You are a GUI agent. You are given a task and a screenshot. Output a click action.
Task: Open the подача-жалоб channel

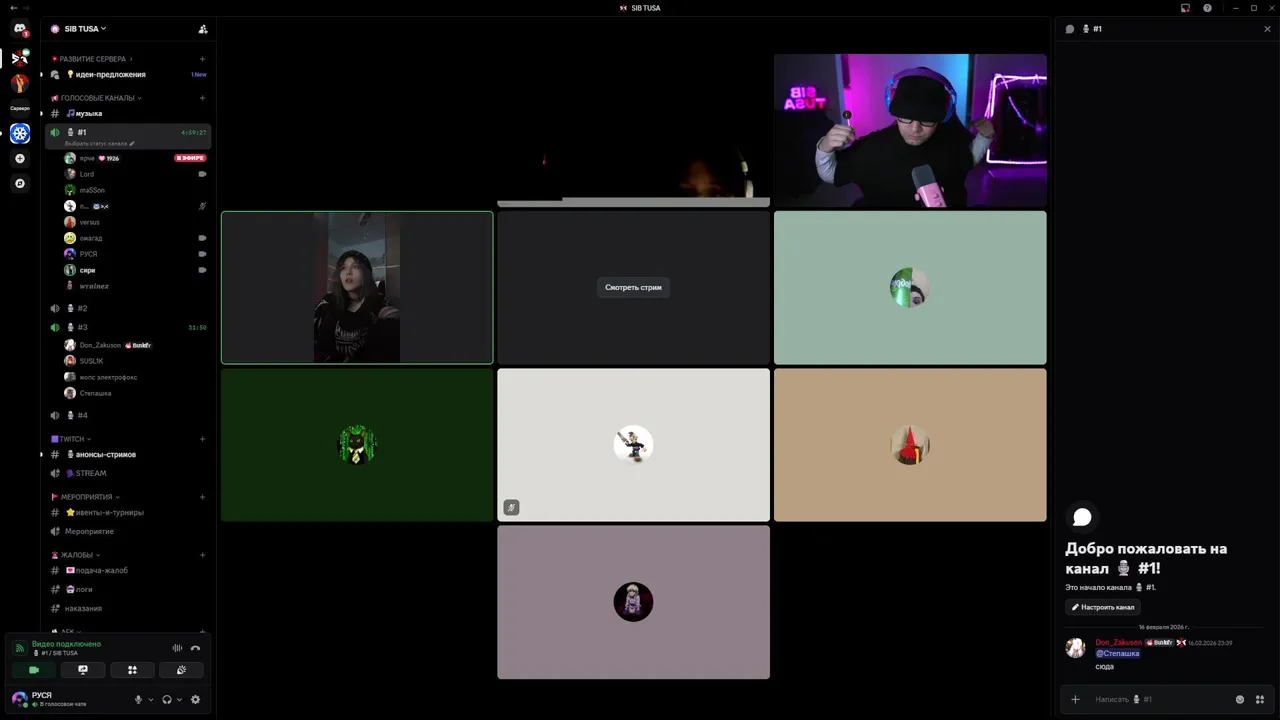coord(128,570)
